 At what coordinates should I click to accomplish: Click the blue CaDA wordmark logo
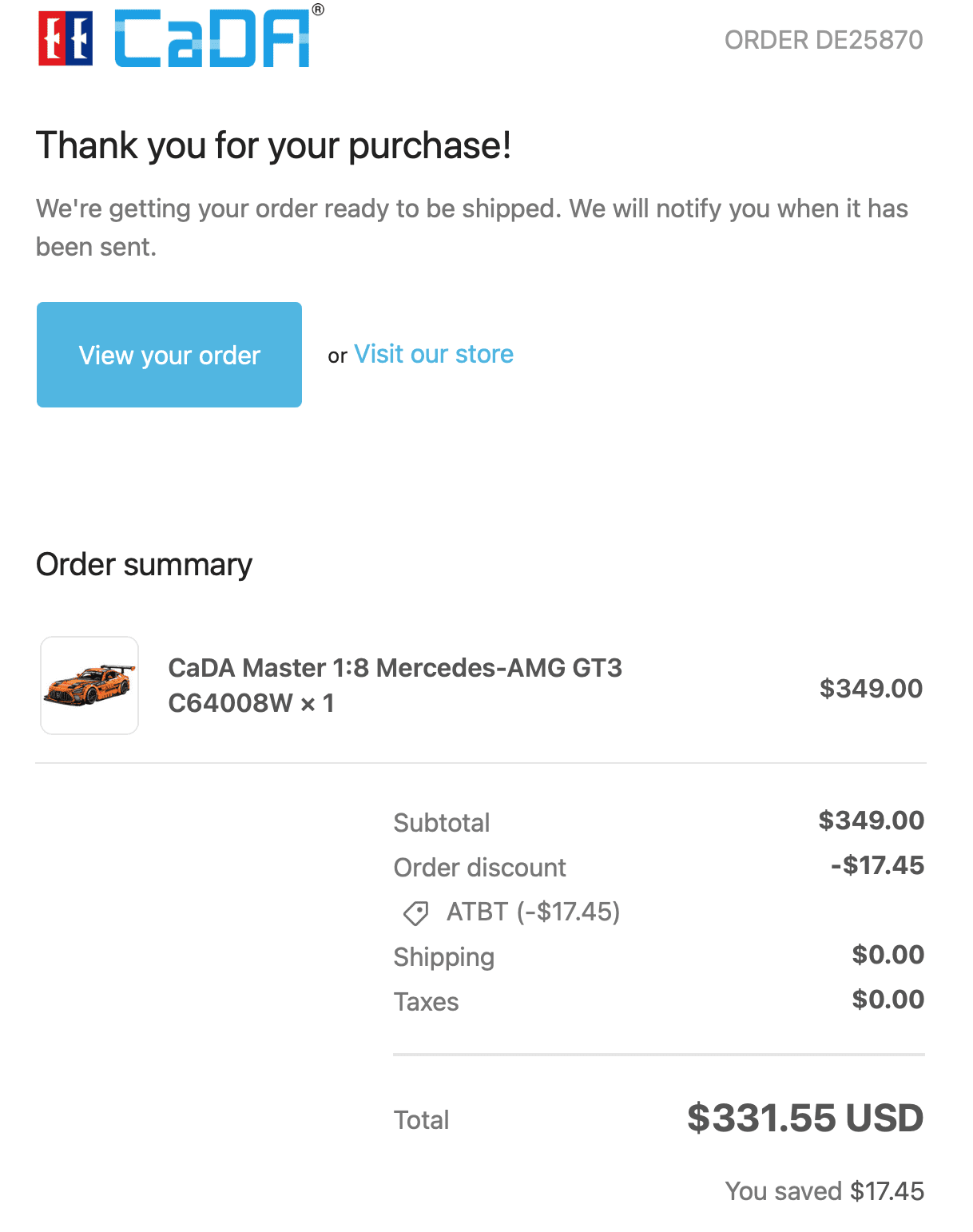(214, 38)
